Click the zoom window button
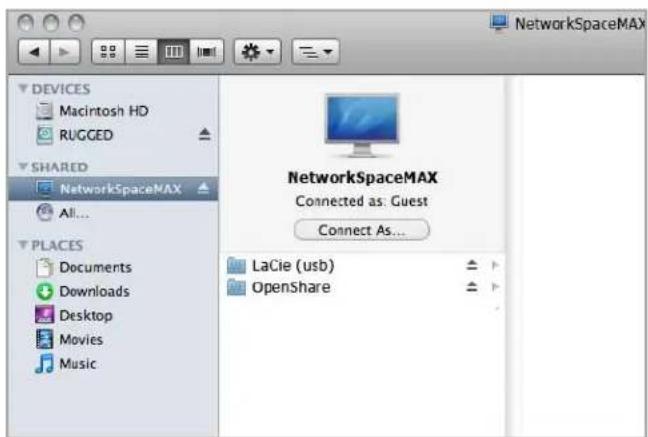 pos(76,23)
